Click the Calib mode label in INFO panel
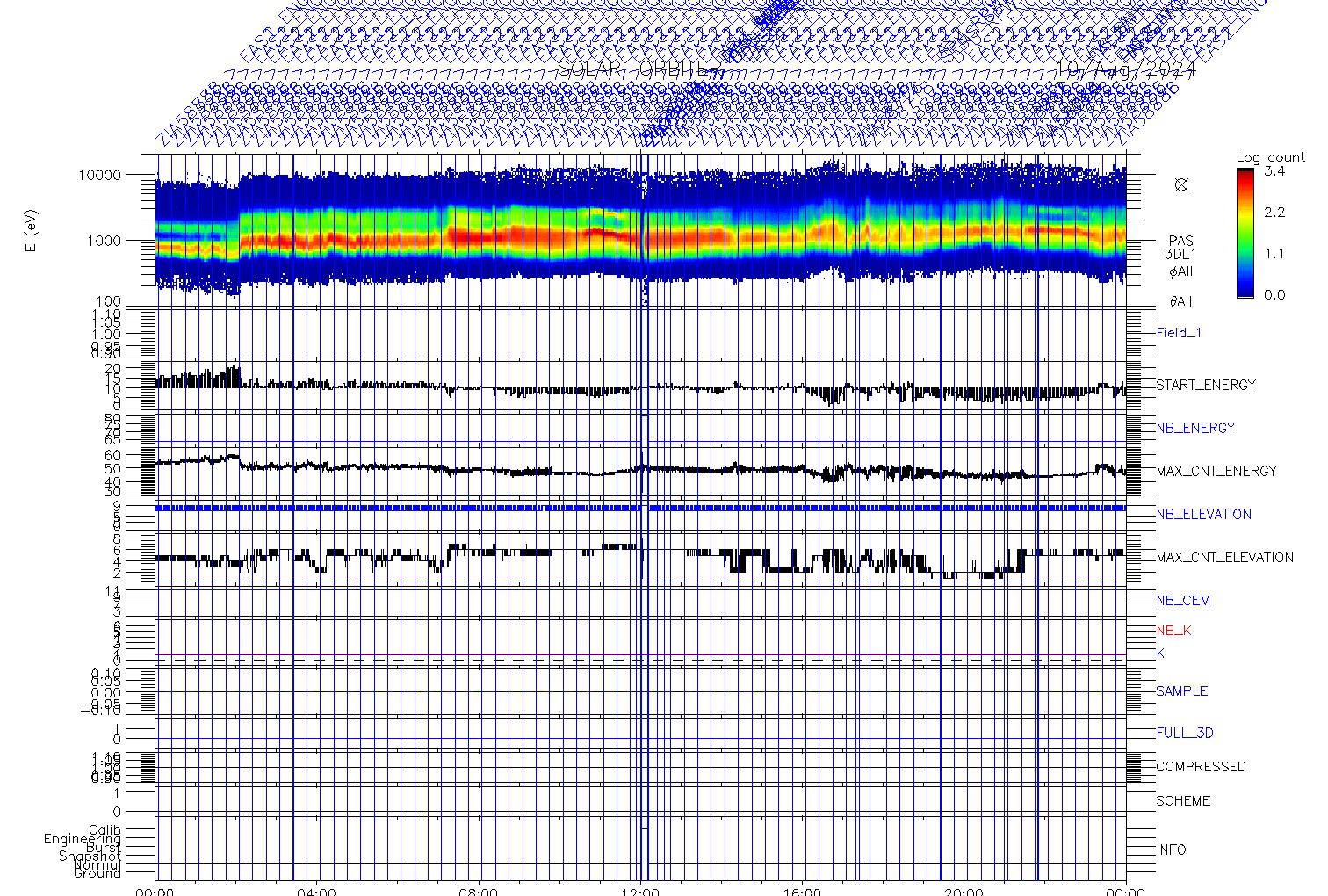Viewport: 1328px width, 896px height. point(105,830)
